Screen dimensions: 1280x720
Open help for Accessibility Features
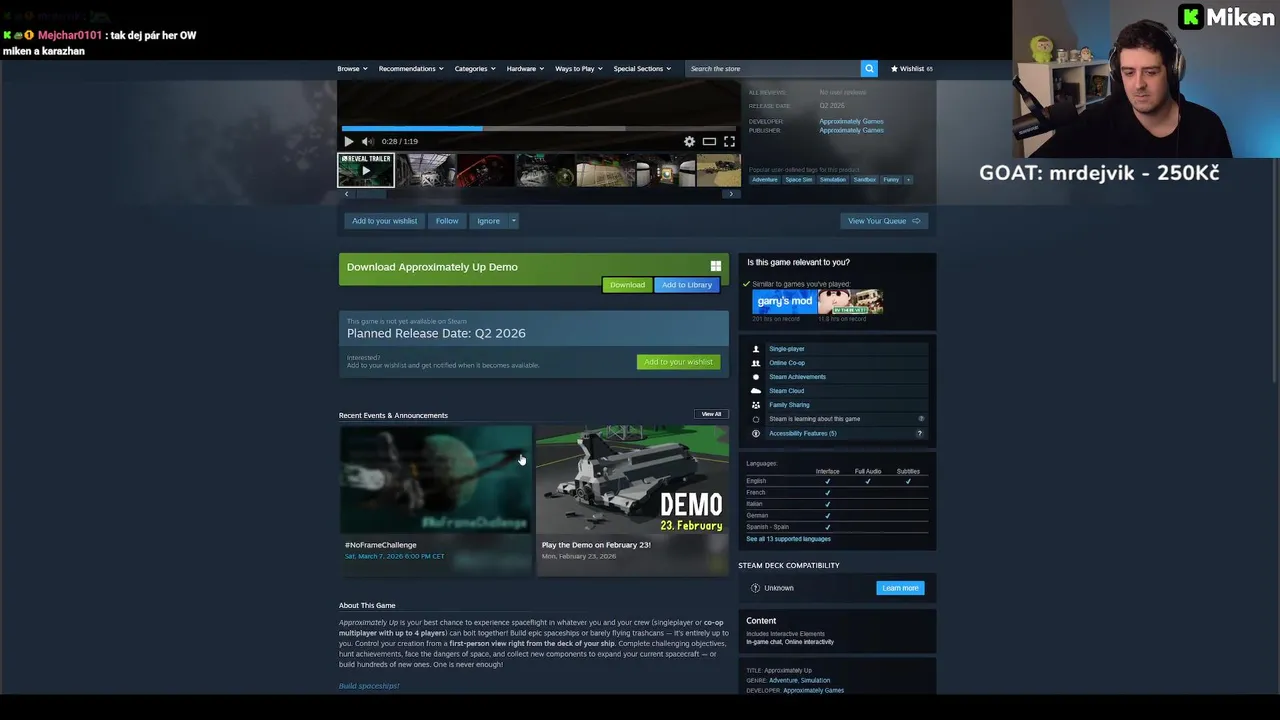[x=919, y=433]
